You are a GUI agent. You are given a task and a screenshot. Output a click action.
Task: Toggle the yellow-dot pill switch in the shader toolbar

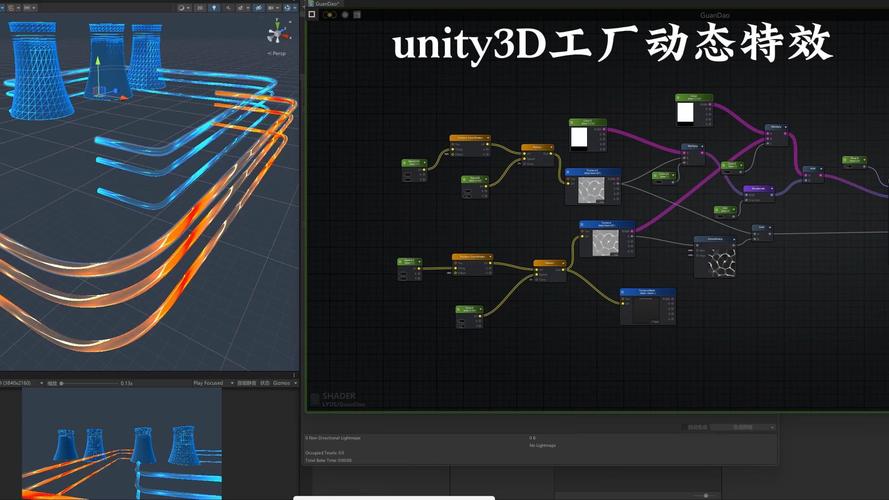click(x=329, y=14)
